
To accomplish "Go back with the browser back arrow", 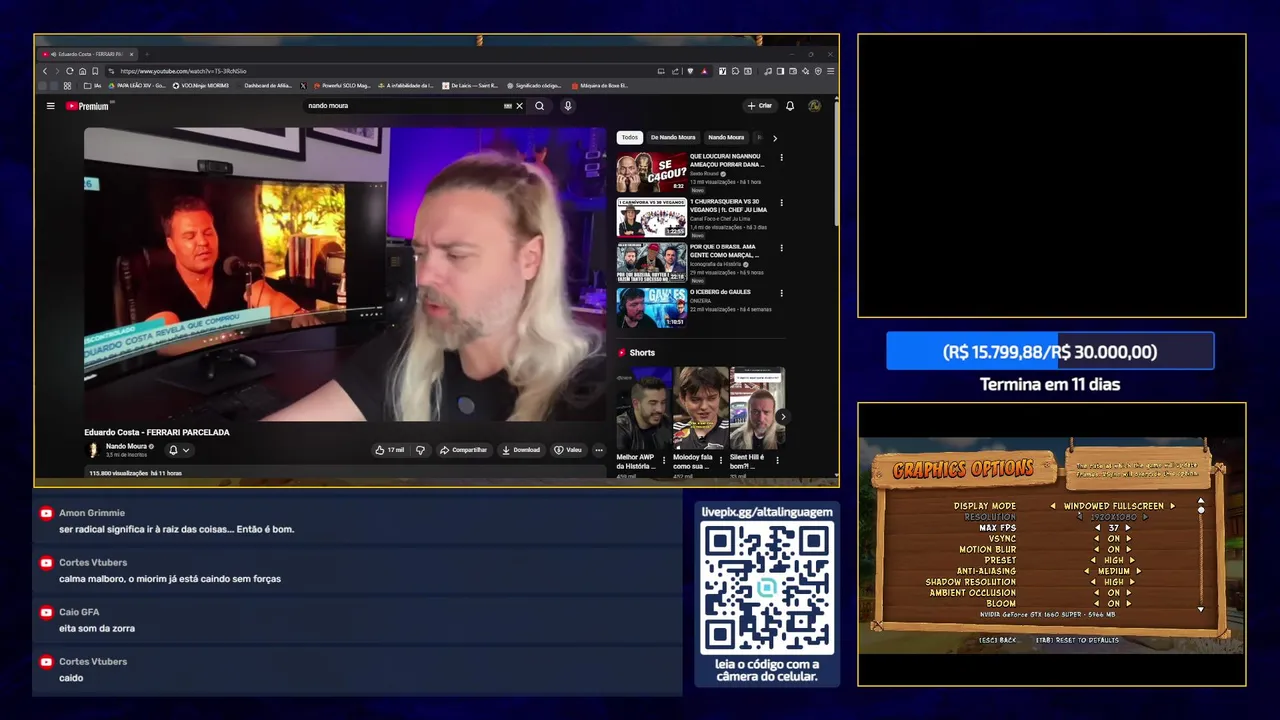I will point(45,71).
